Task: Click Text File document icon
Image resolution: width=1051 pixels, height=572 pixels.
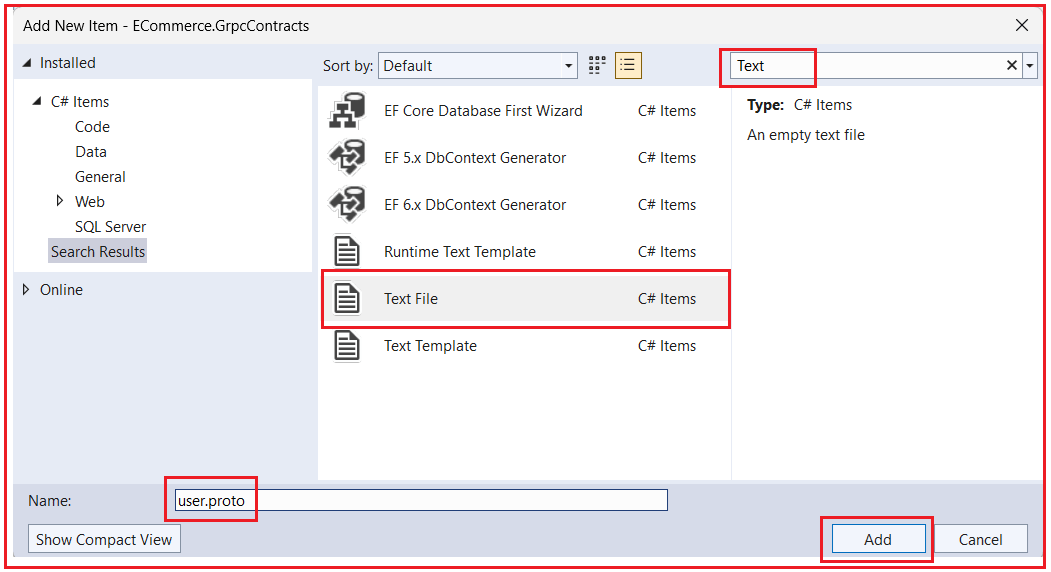Action: [347, 298]
